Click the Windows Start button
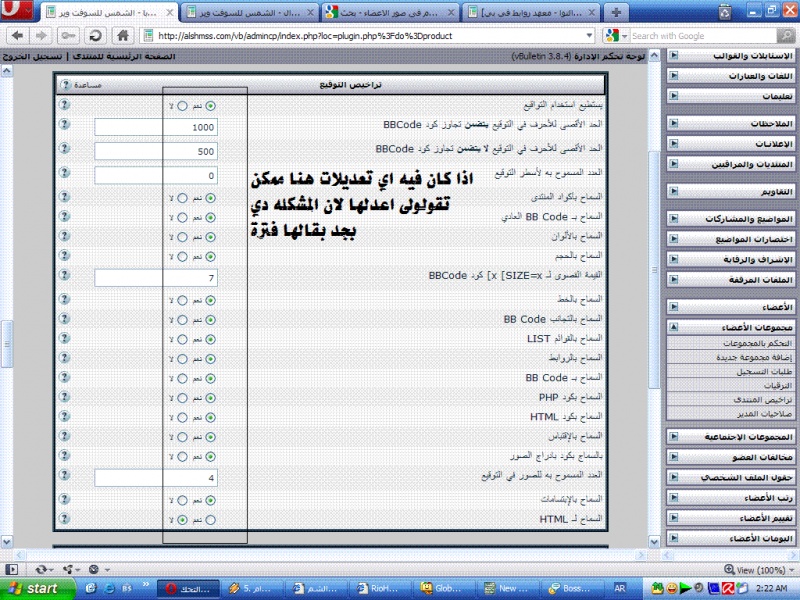 pyautogui.click(x=32, y=588)
